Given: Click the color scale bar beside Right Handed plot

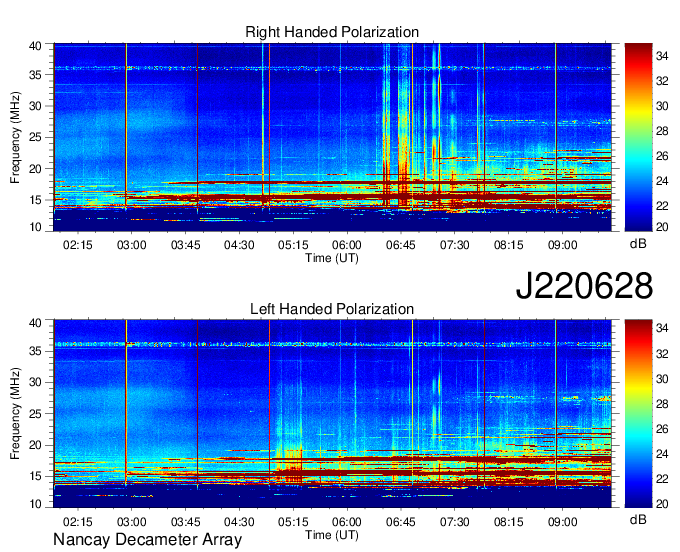Looking at the screenshot, I should point(638,137).
